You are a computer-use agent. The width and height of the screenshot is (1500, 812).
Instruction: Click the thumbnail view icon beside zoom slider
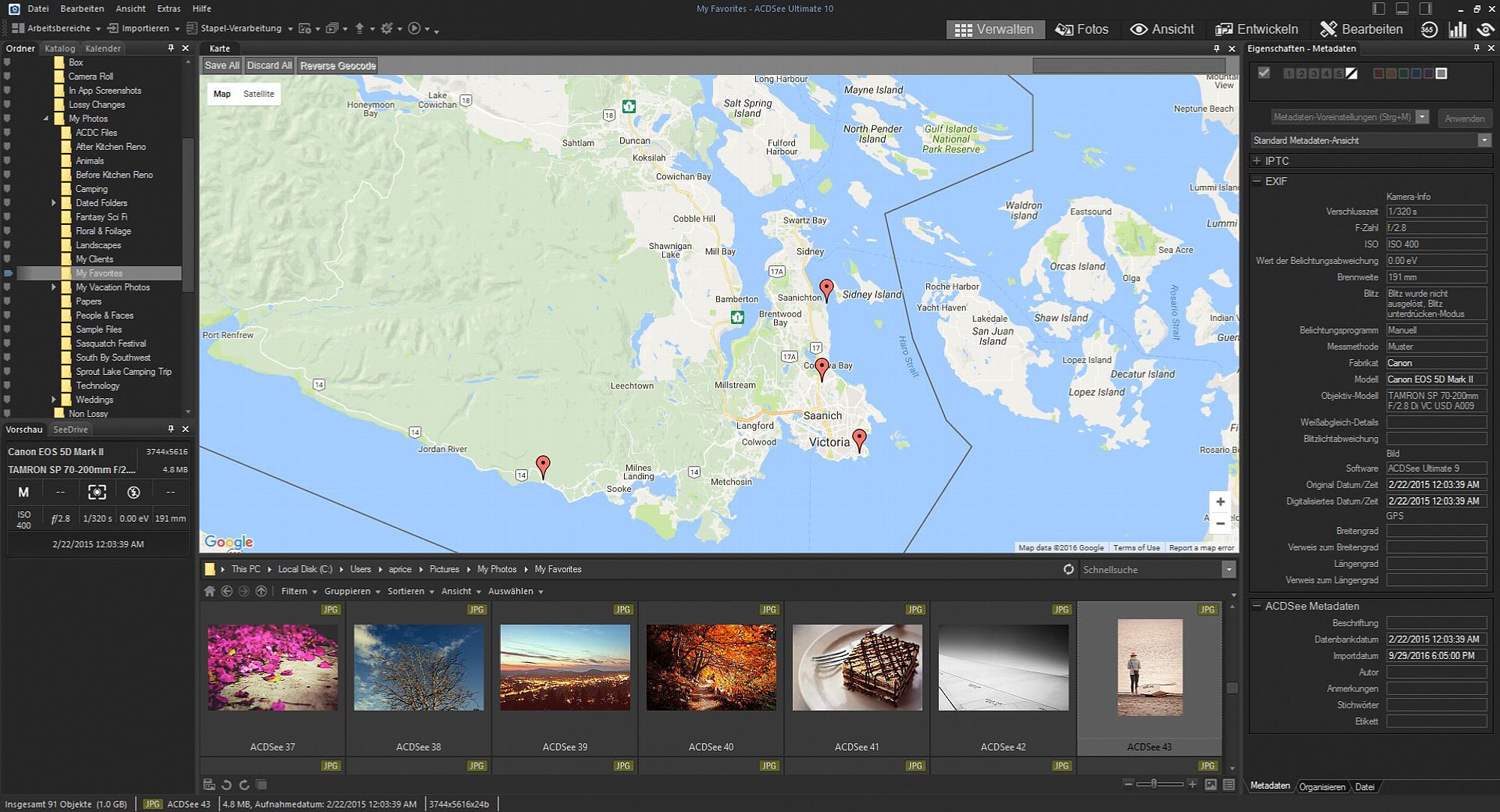pos(1210,784)
